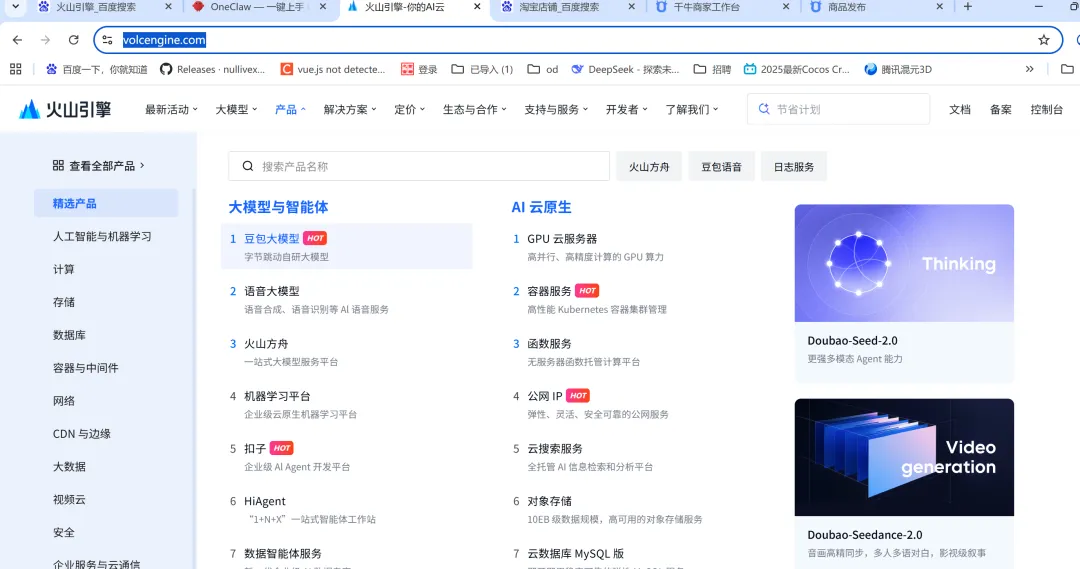Expand 大模型 navigation menu
Viewport: 1080px width, 569px height.
(236, 109)
